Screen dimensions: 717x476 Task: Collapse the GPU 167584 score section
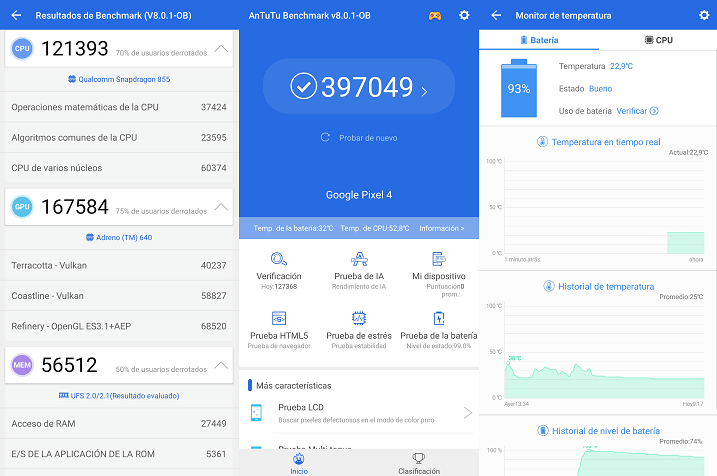point(221,207)
